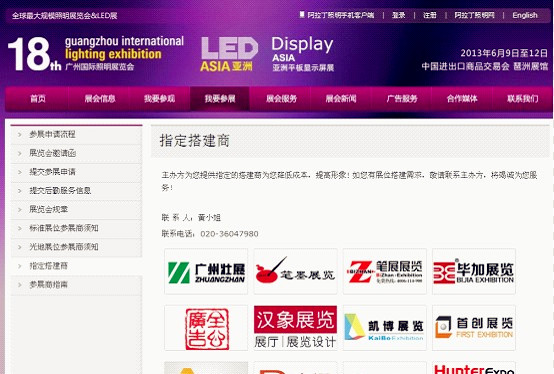
Task: Open the 首页 home tab
Action: [37, 99]
